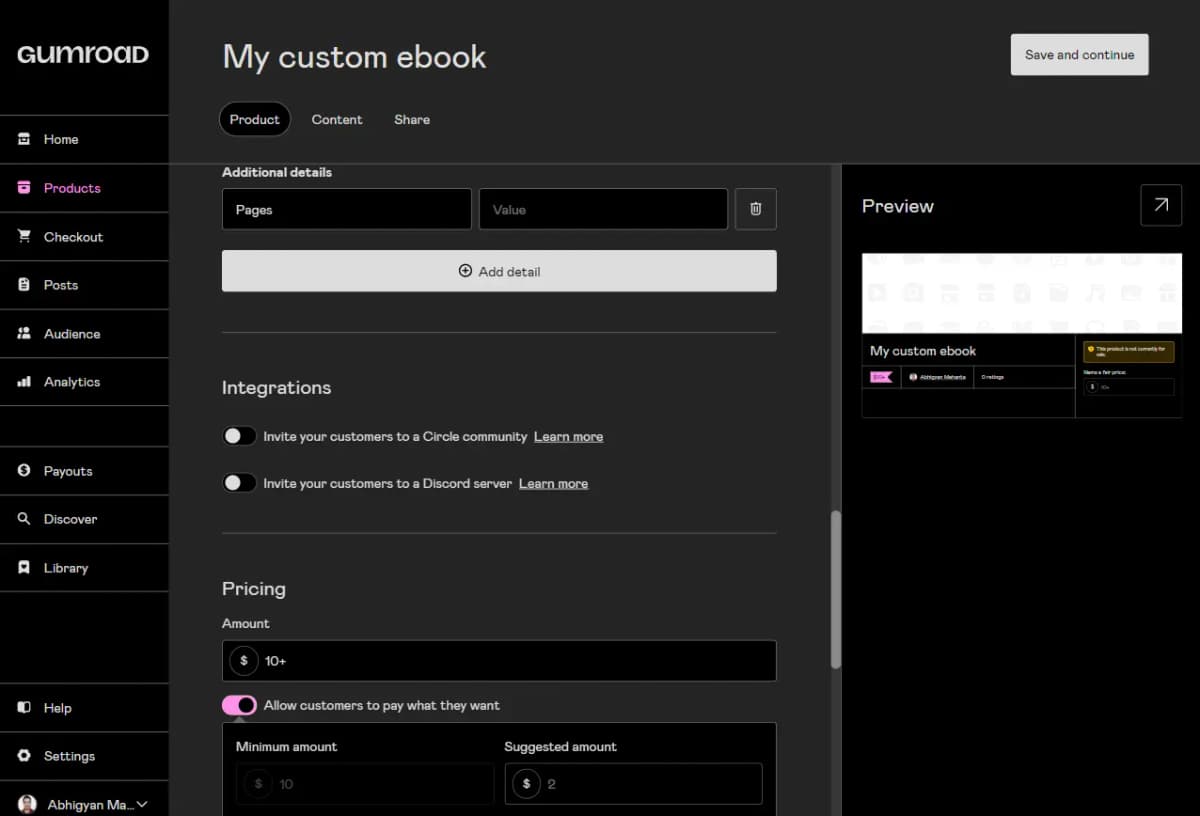Open Audience in the sidebar
This screenshot has width=1200, height=816.
click(x=84, y=334)
